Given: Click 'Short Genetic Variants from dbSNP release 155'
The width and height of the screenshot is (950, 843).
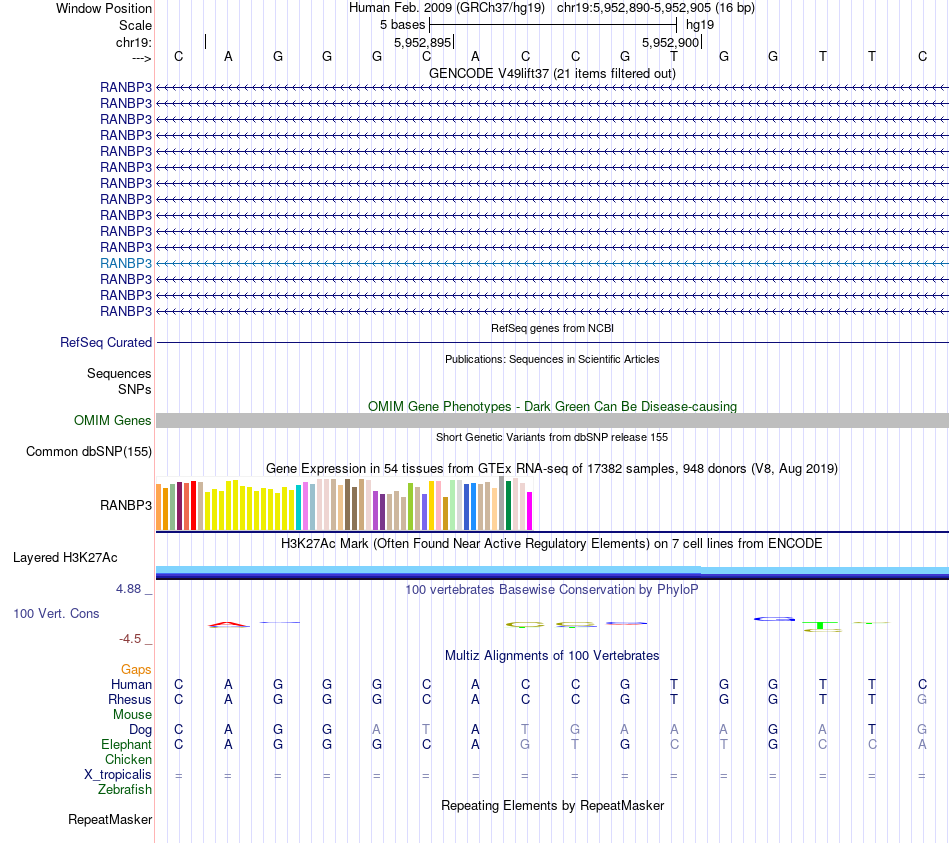Looking at the screenshot, I should tap(552, 437).
